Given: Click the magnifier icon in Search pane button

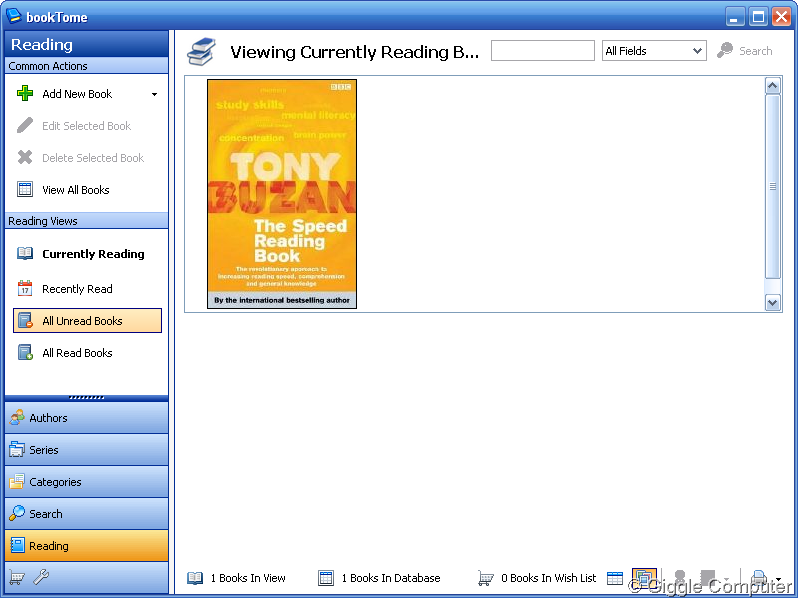Looking at the screenshot, I should (x=17, y=513).
